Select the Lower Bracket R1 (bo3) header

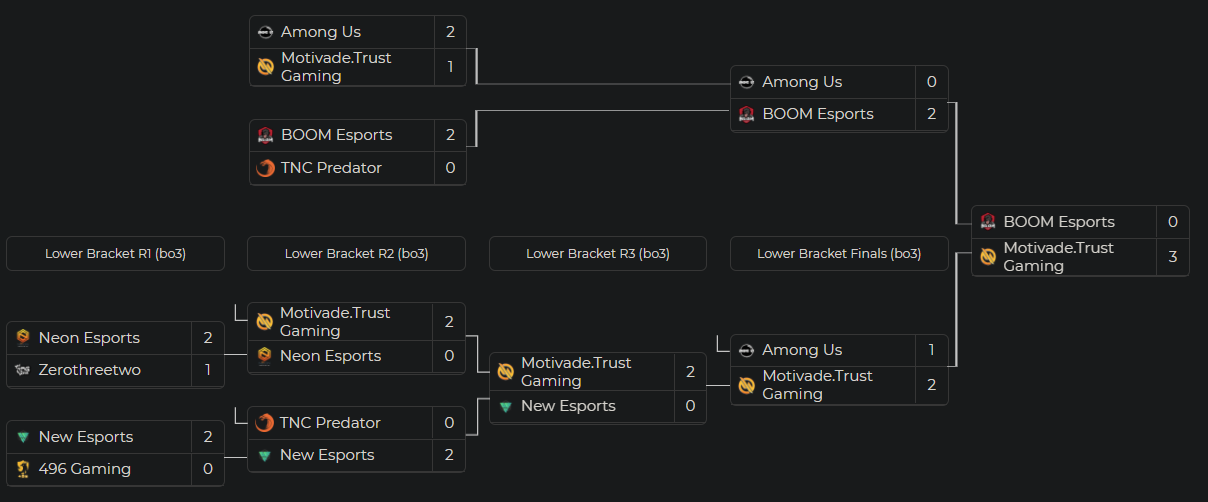click(x=115, y=254)
